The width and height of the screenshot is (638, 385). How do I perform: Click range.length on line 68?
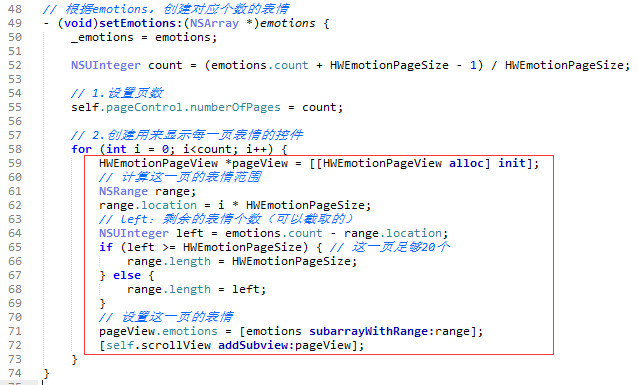[x=169, y=289]
